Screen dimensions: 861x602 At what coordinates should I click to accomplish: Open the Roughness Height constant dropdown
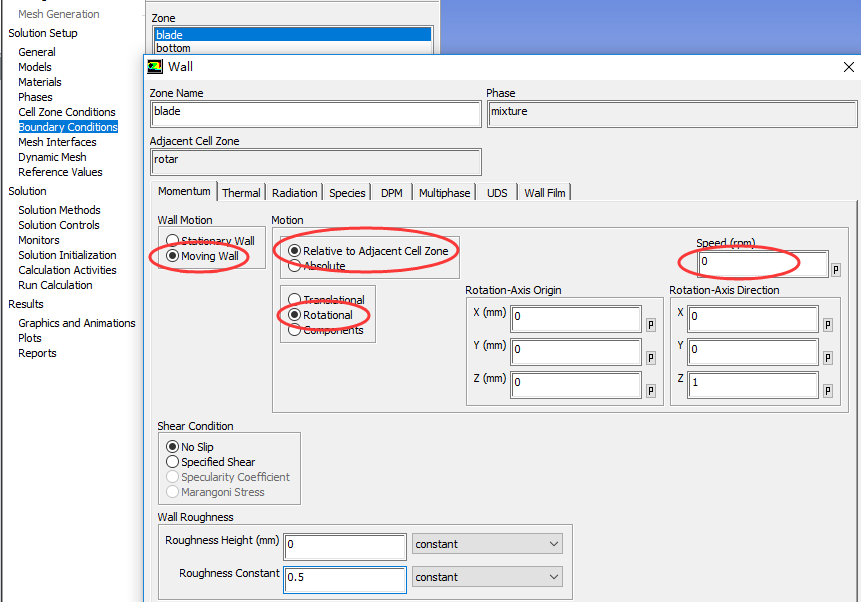[x=487, y=544]
